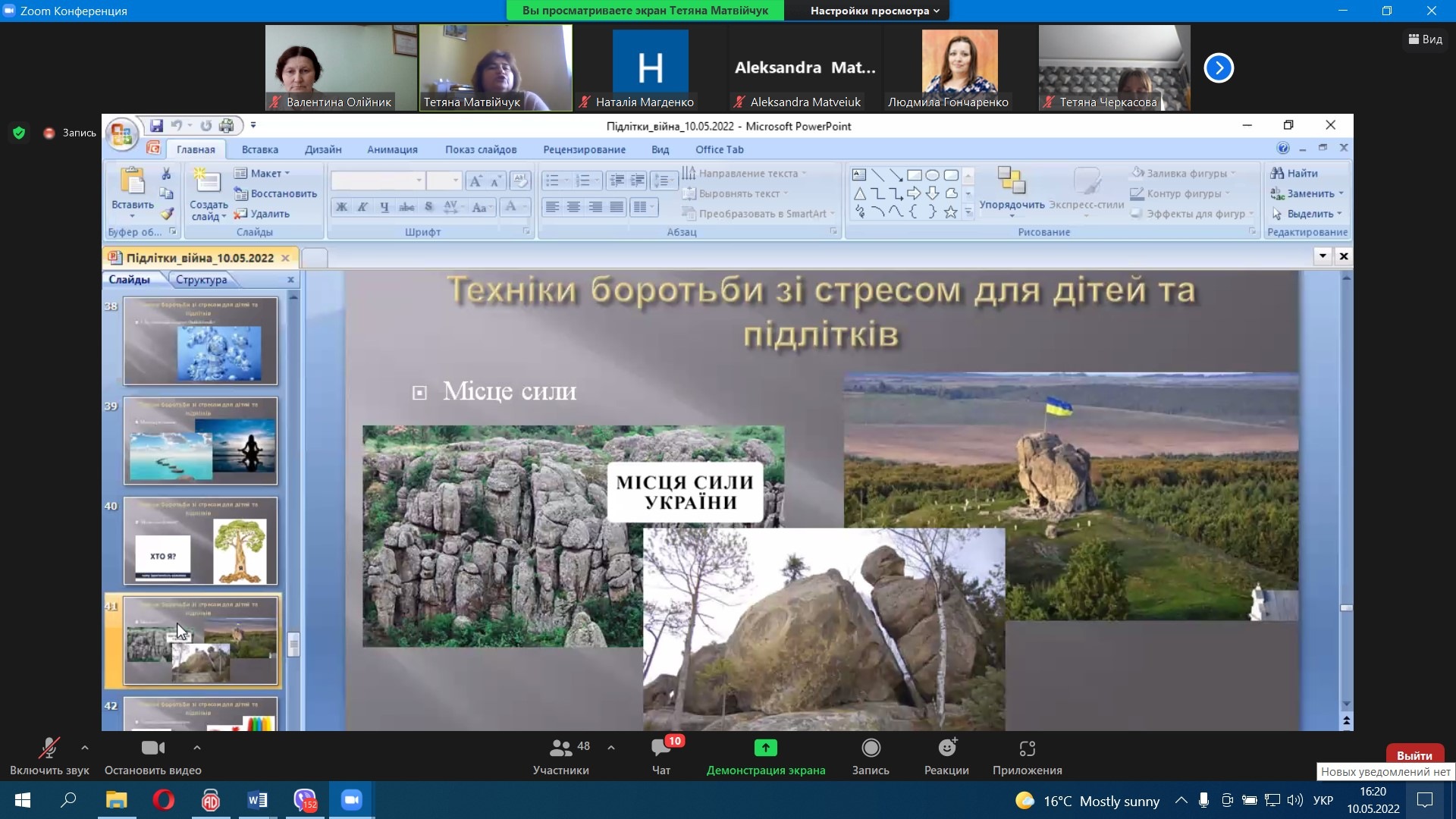The height and width of the screenshot is (819, 1456).
Task: Open the green encryption shield icon
Action: tap(19, 133)
